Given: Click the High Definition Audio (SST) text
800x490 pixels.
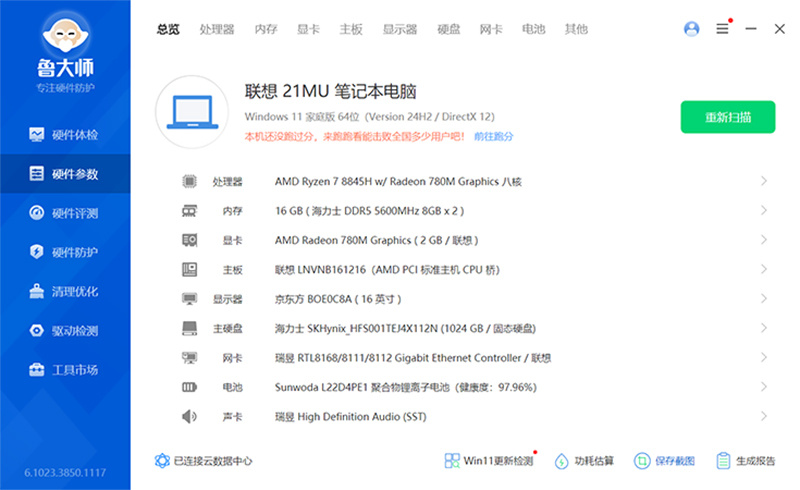Looking at the screenshot, I should (x=350, y=416).
